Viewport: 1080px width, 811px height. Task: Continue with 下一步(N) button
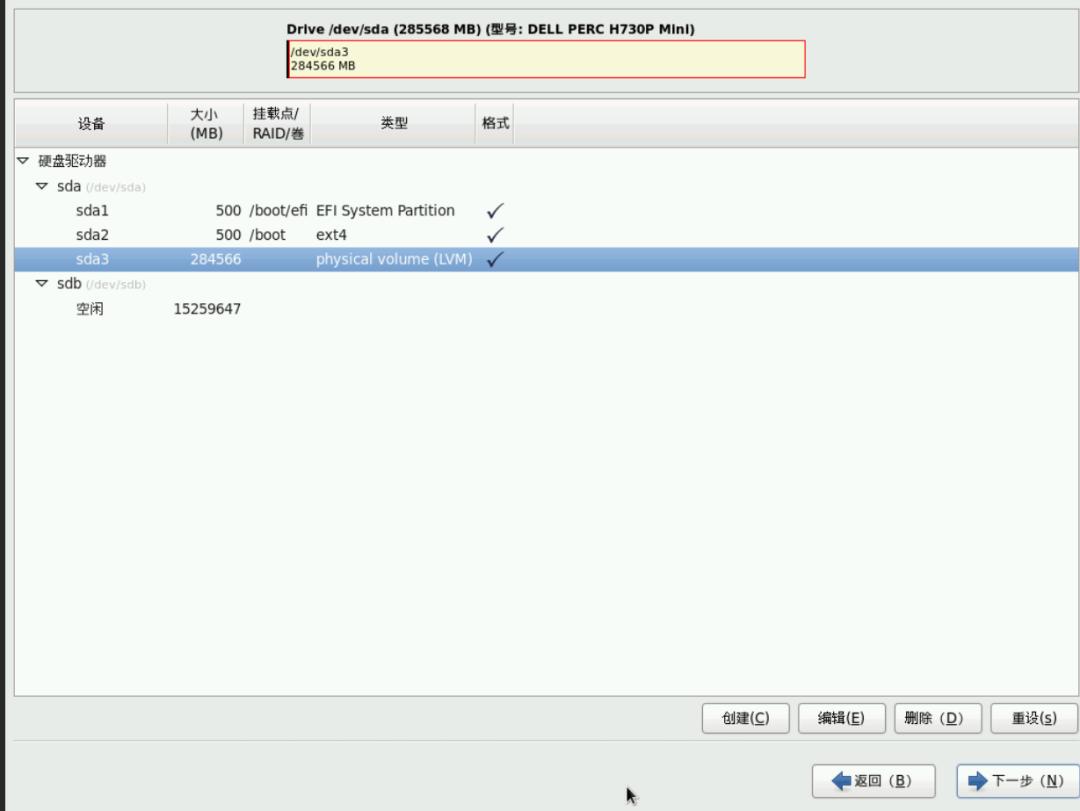point(1018,781)
